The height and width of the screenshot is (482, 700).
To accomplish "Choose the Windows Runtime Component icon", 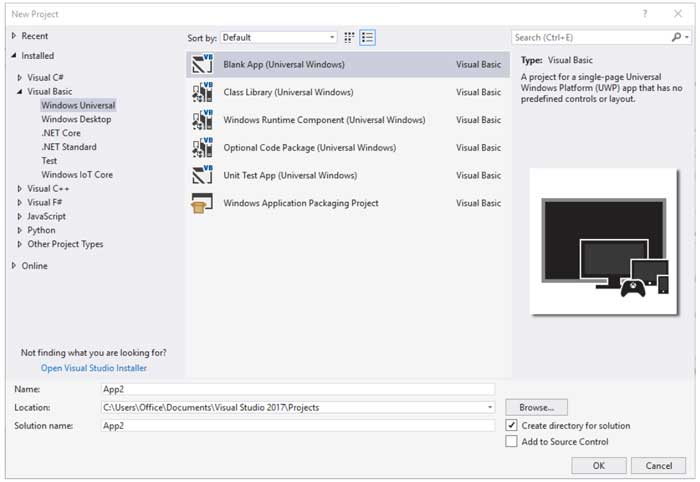I will (202, 120).
